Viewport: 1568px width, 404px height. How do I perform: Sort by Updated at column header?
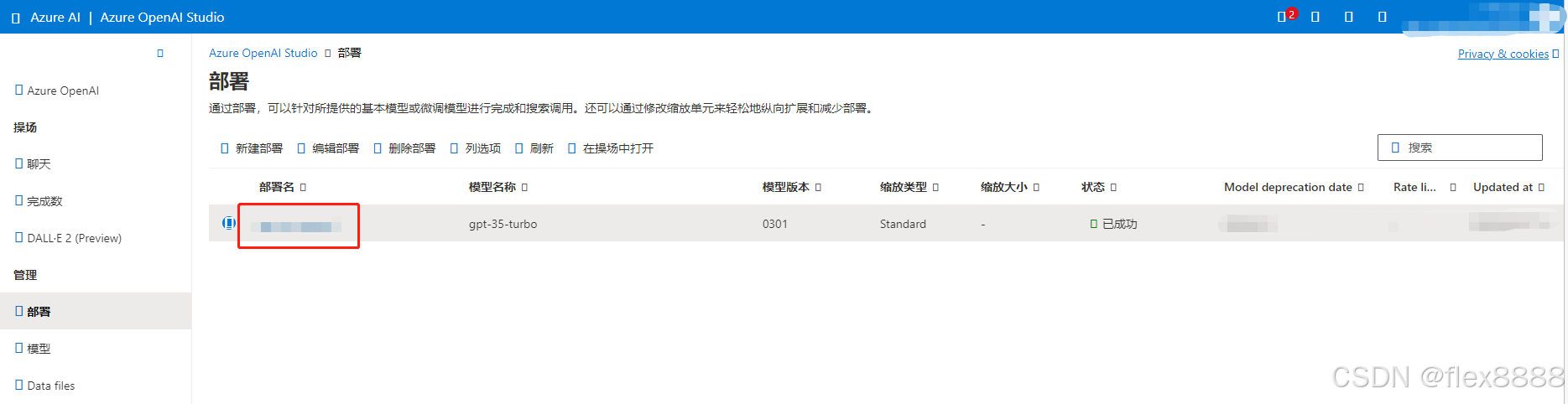tap(1508, 187)
